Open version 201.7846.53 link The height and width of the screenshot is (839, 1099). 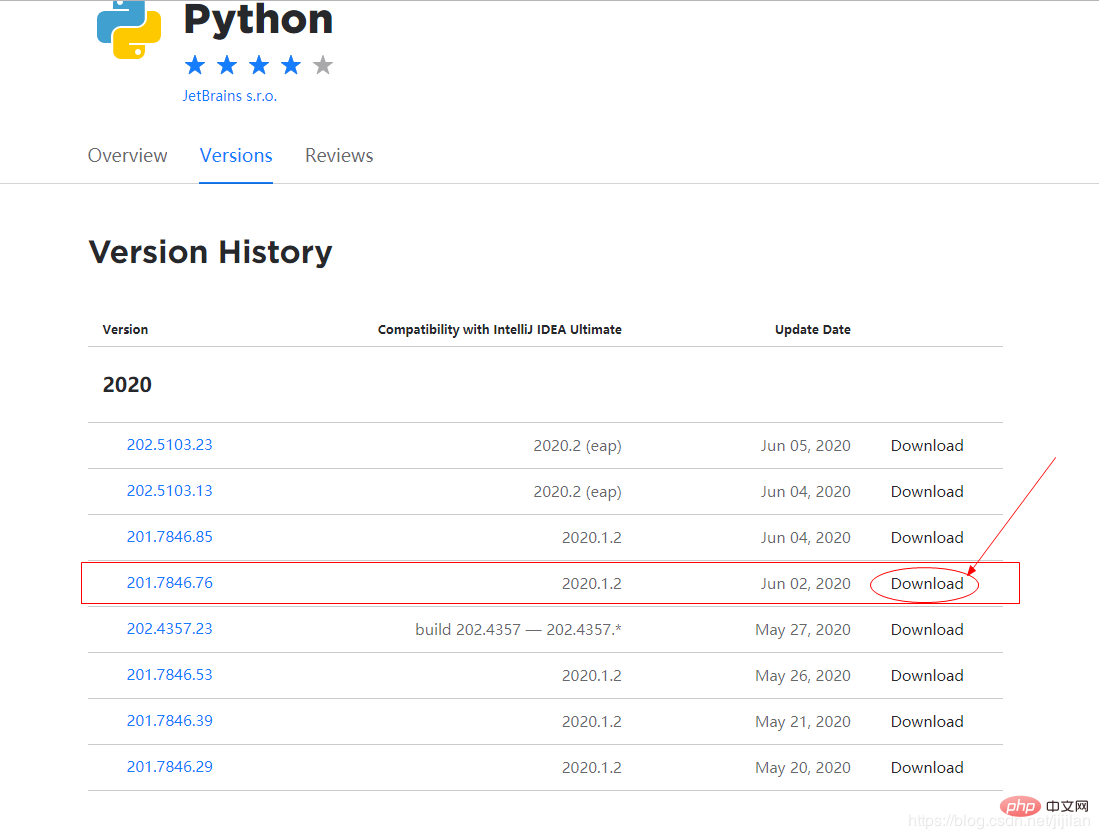click(x=169, y=675)
